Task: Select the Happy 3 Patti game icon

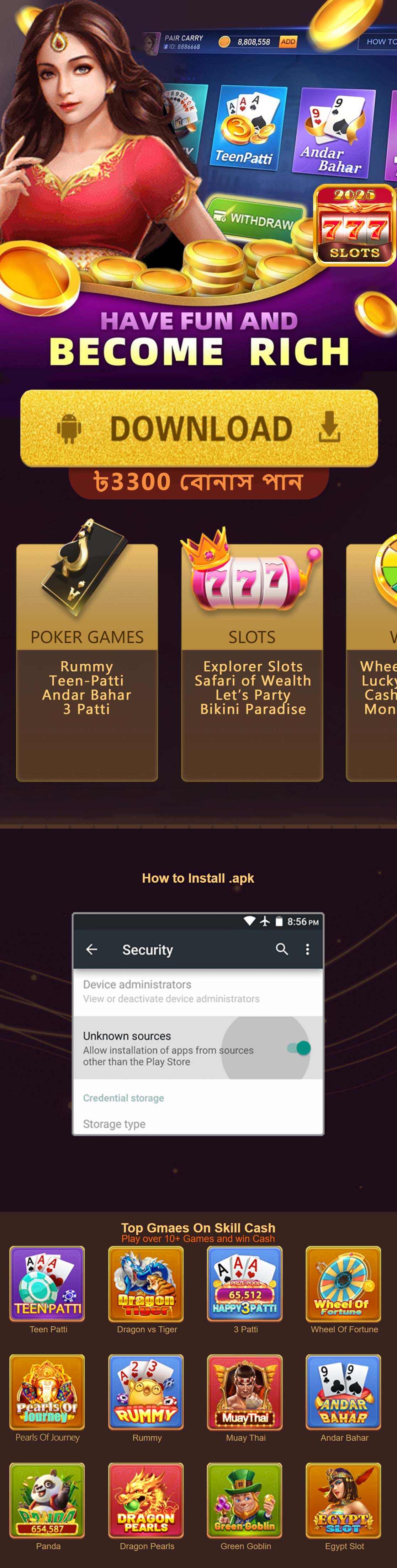Action: tap(245, 1283)
